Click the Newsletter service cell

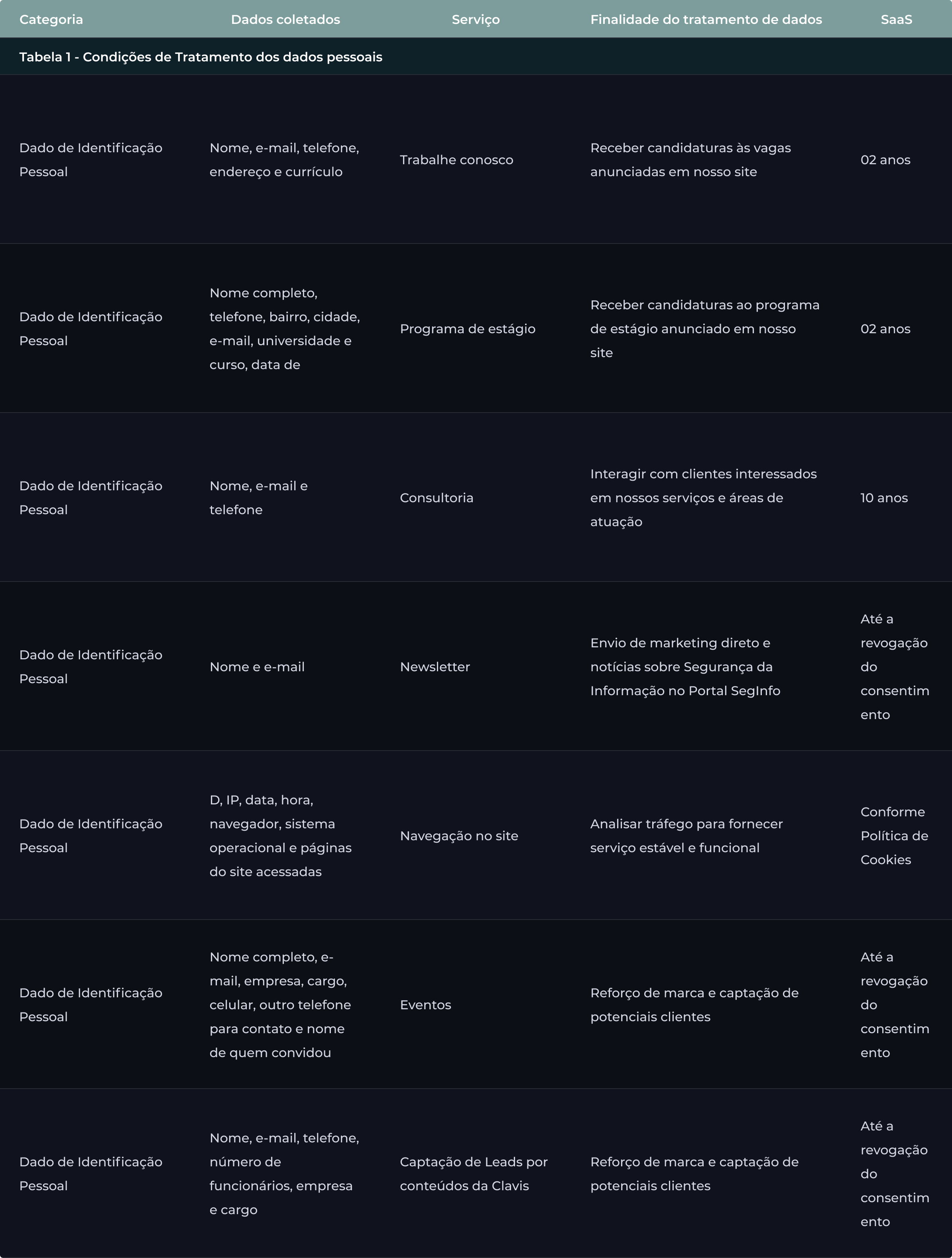[x=435, y=666]
